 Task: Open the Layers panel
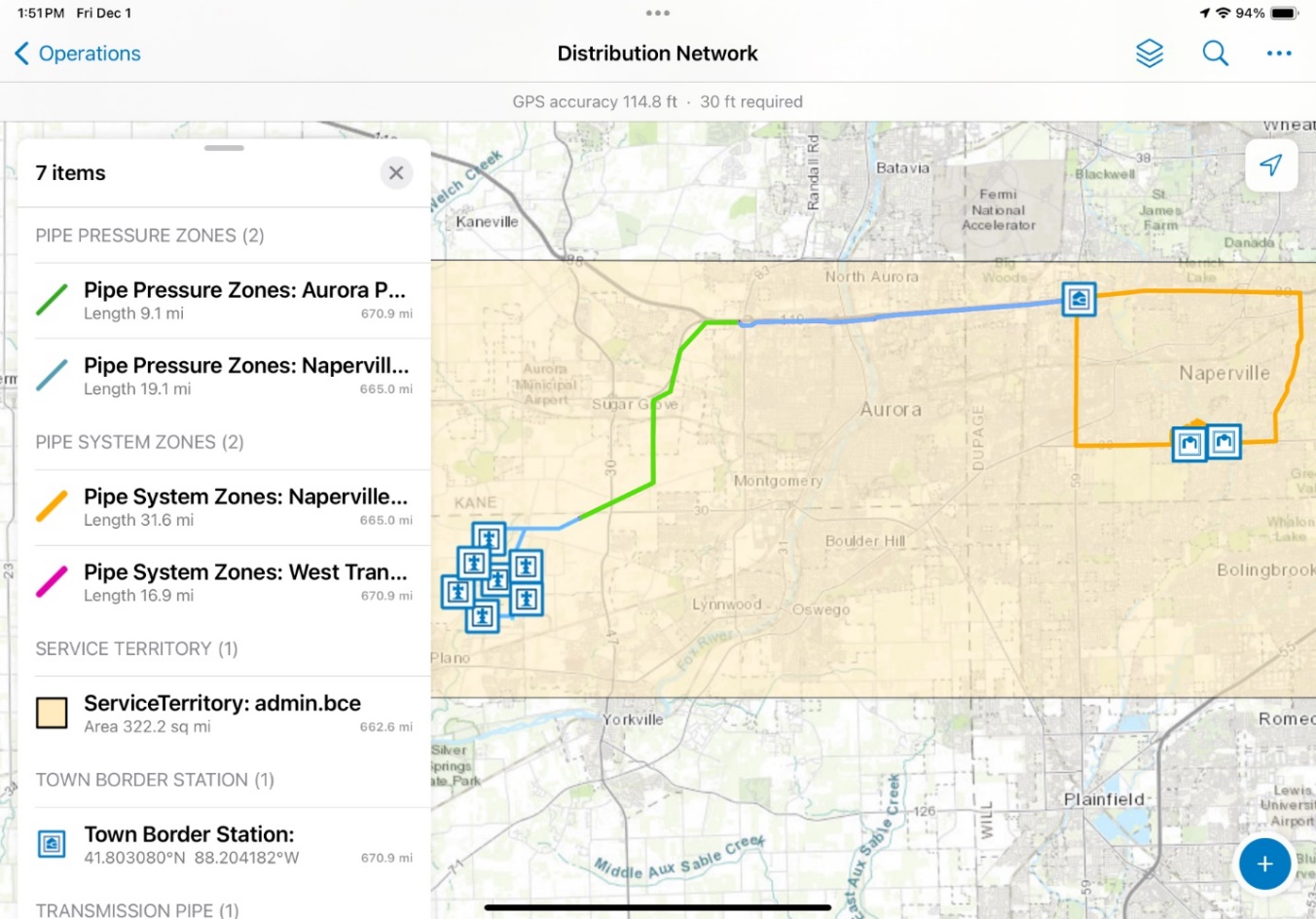(1150, 54)
